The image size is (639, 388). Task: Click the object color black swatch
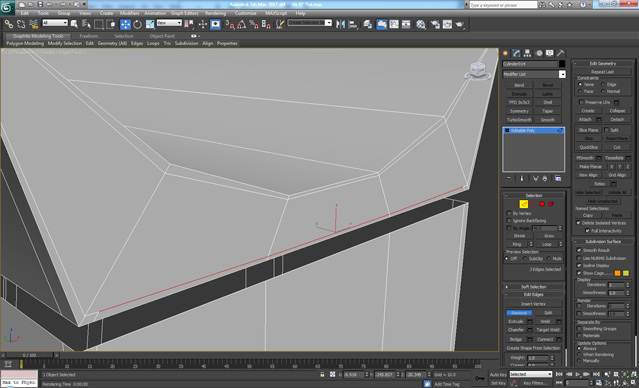click(562, 64)
